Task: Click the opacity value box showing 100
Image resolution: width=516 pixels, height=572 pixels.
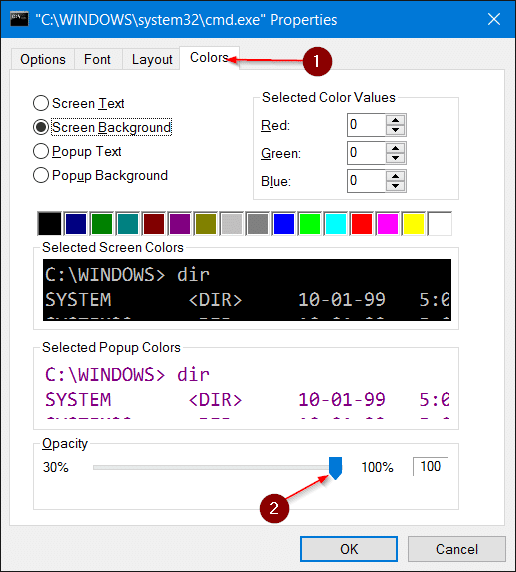Action: tap(431, 467)
